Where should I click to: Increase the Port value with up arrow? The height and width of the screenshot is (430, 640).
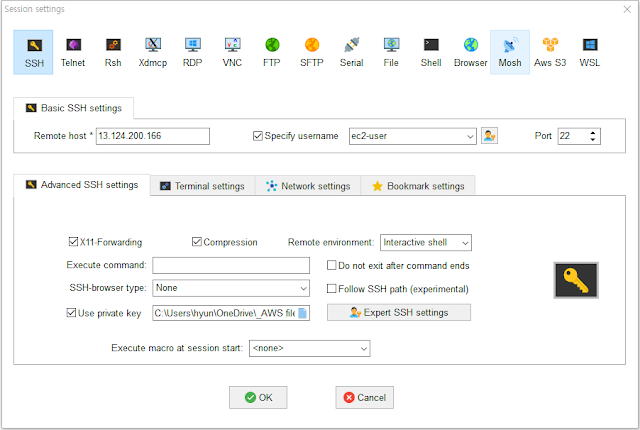593,133
